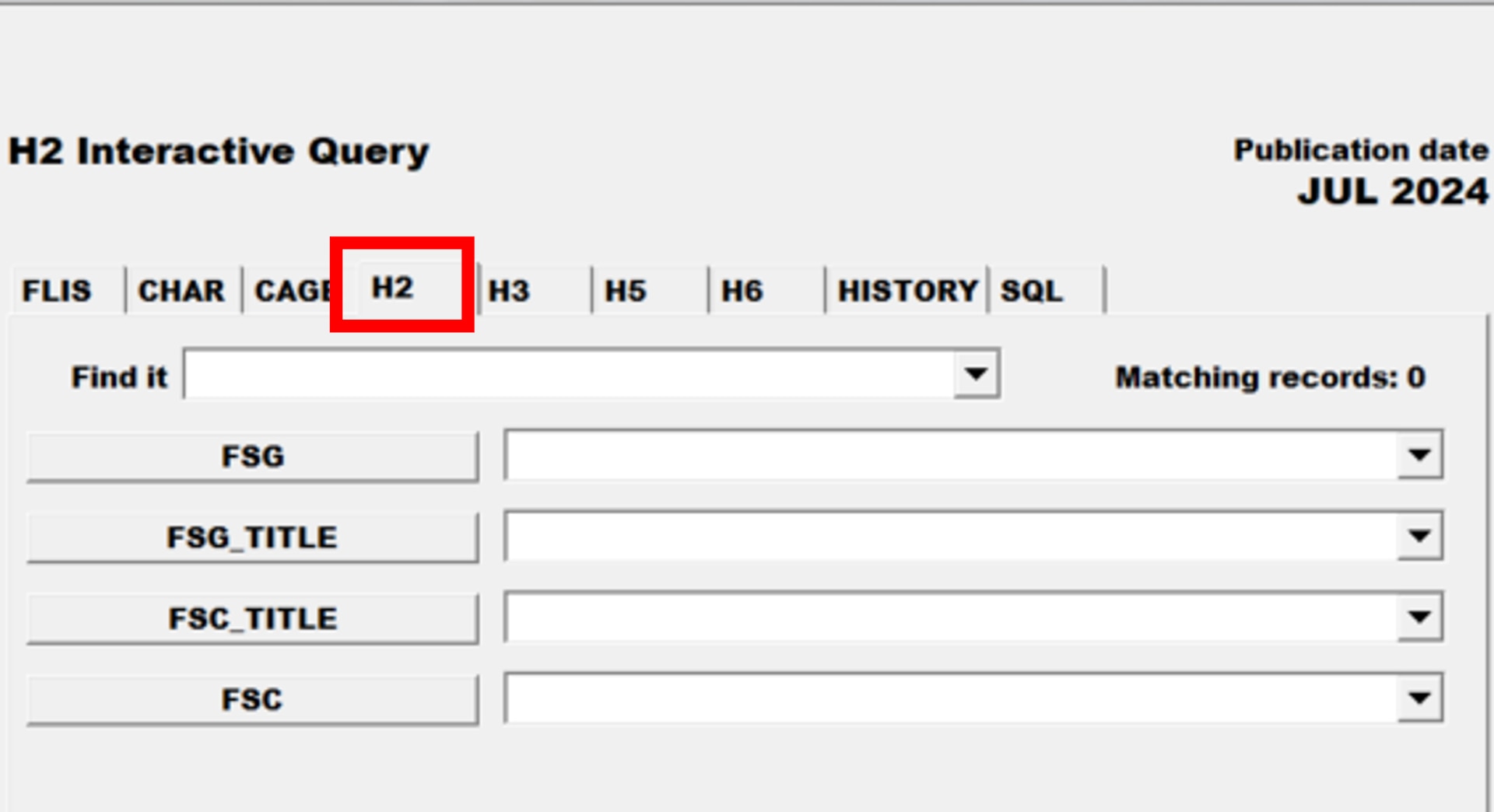Open the HISTORY tab
The image size is (1494, 812).
(x=907, y=290)
